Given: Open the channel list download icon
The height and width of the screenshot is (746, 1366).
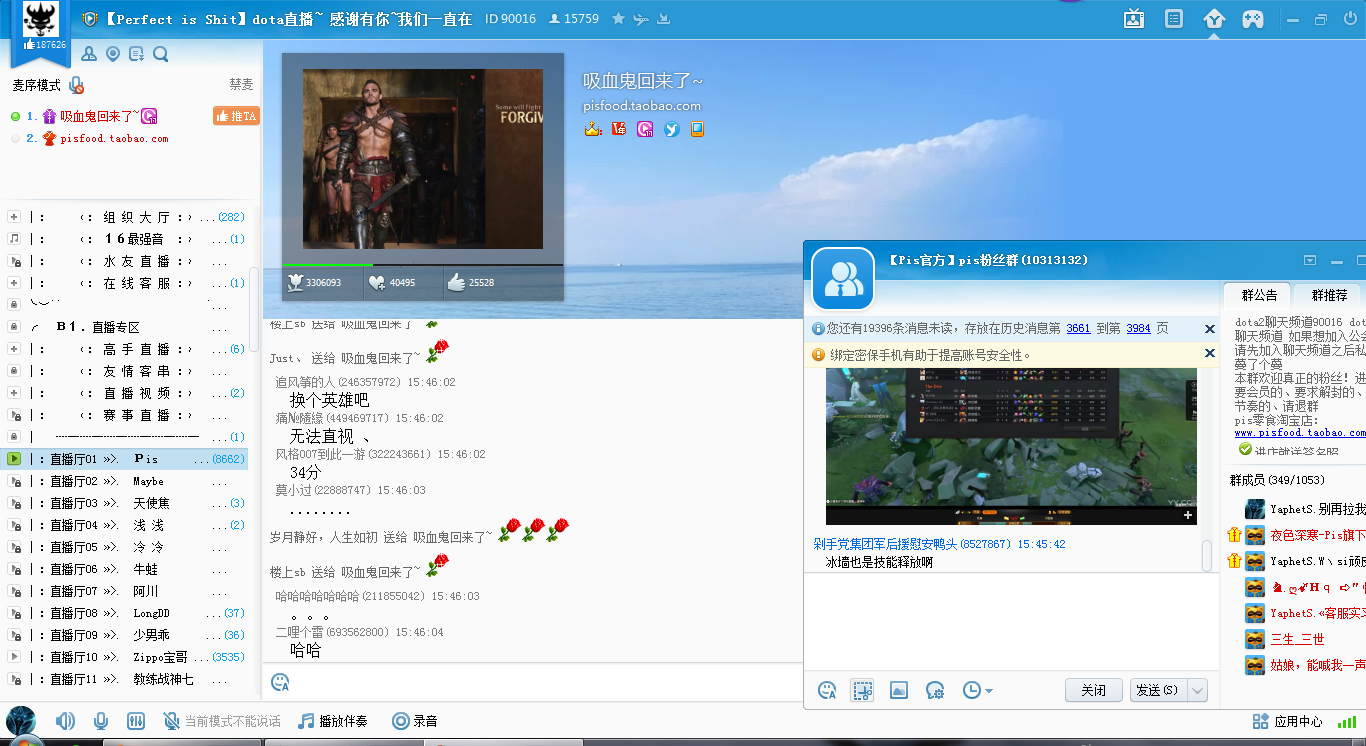Looking at the screenshot, I should 137,54.
